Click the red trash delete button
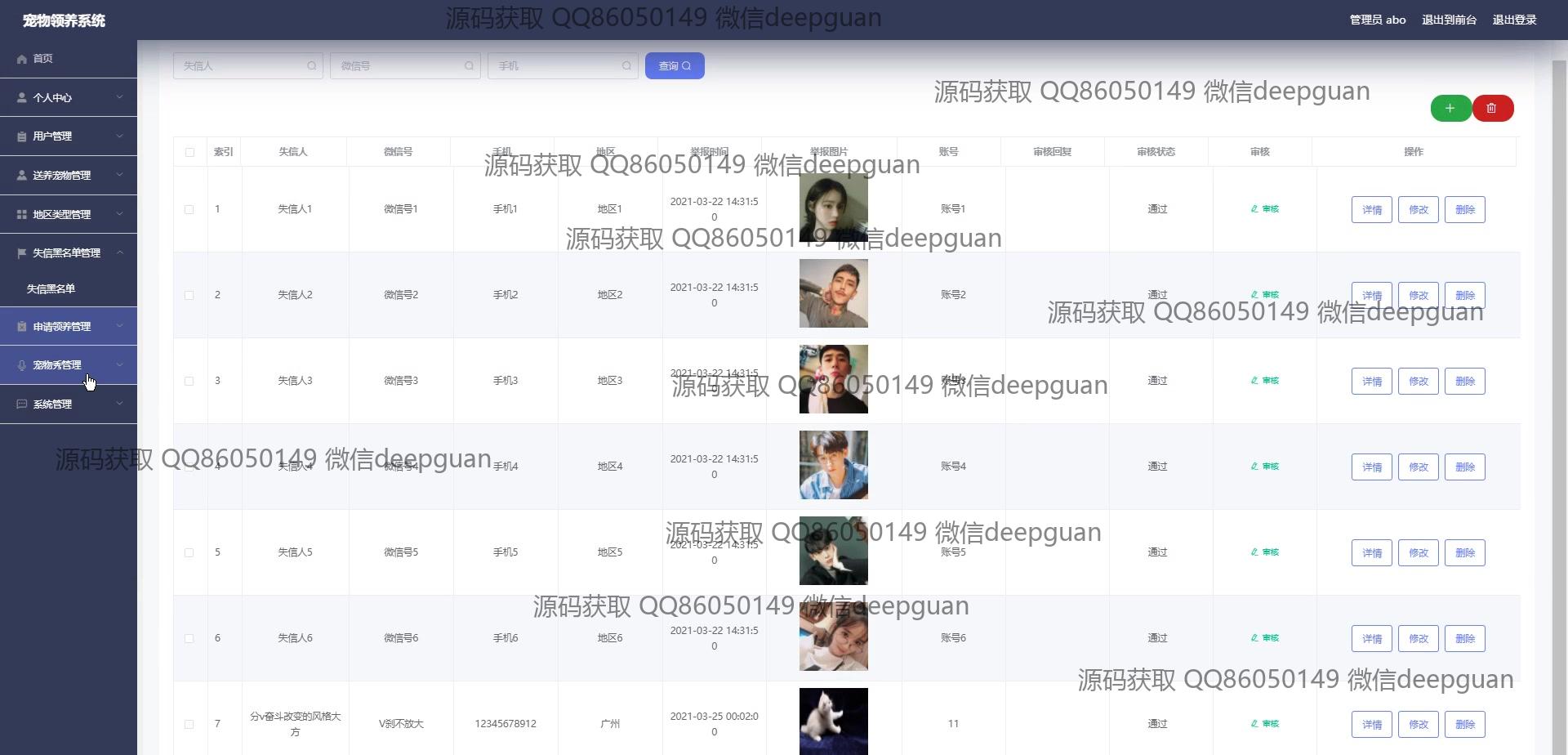The image size is (1568, 755). [x=1492, y=108]
